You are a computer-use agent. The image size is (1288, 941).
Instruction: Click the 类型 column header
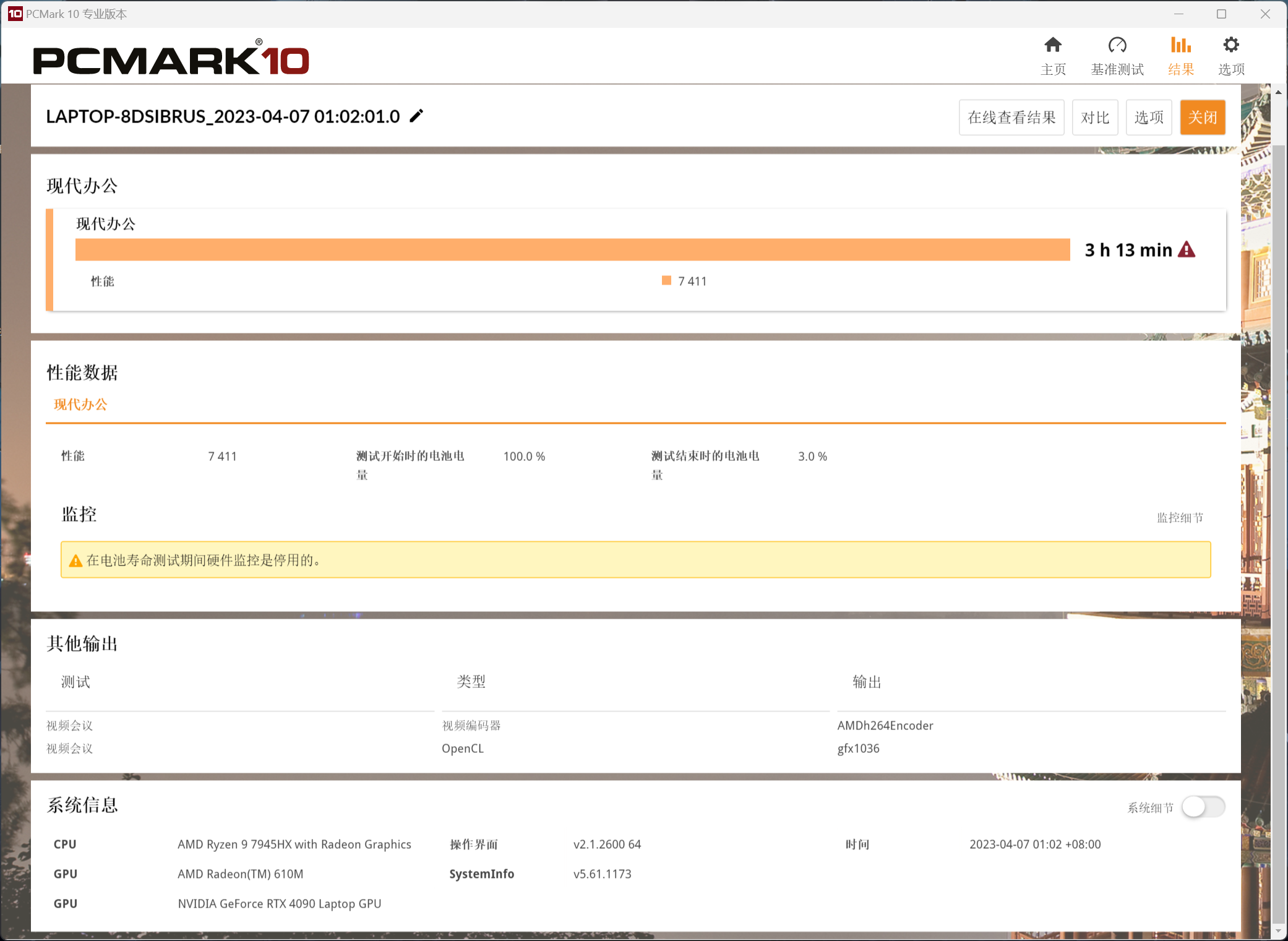[x=471, y=682]
